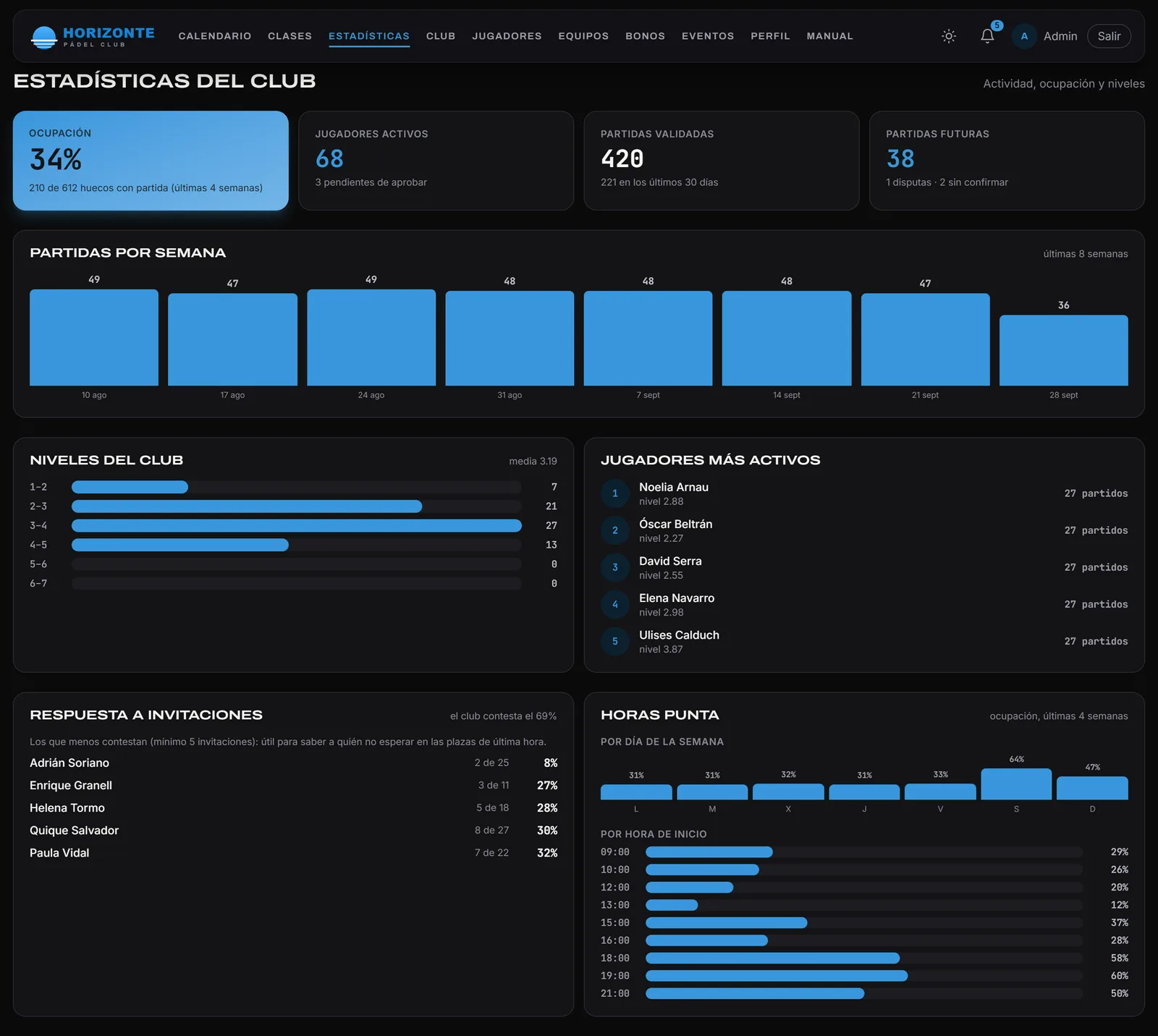
Task: Select the Estadísticas tab
Action: point(369,36)
